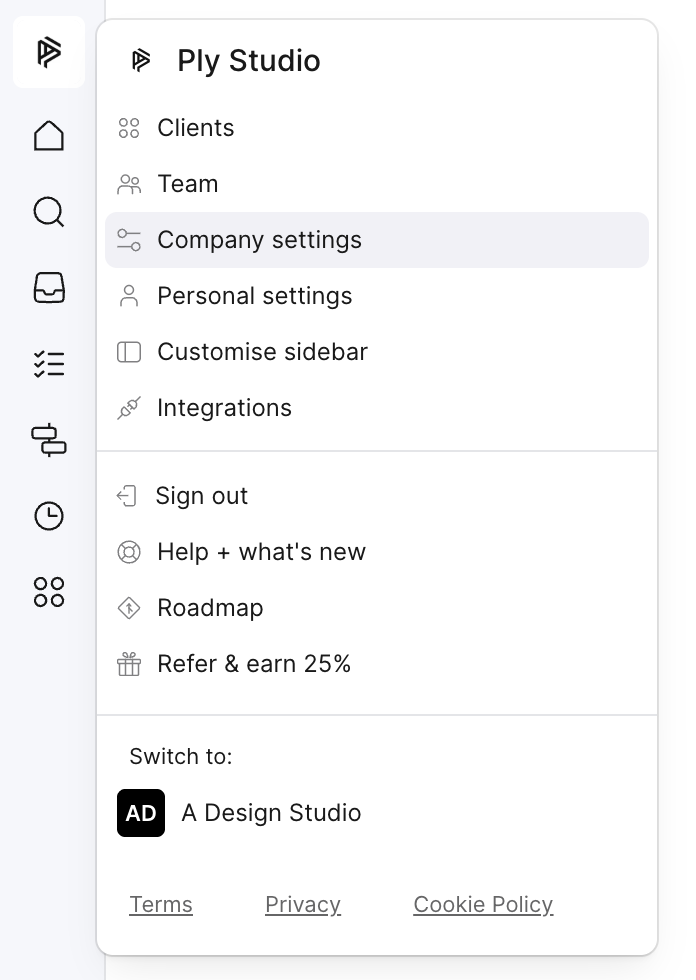Select Sign out

pyautogui.click(x=377, y=496)
